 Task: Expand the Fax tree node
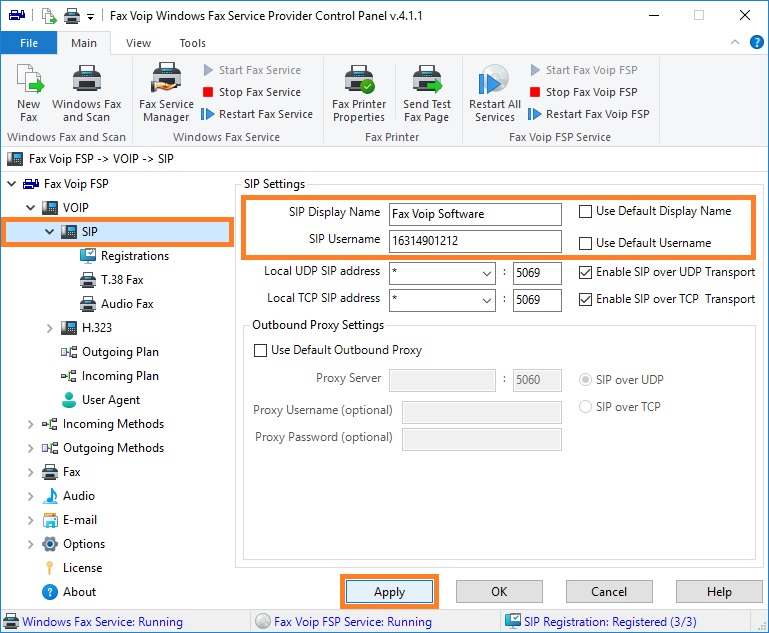point(30,472)
